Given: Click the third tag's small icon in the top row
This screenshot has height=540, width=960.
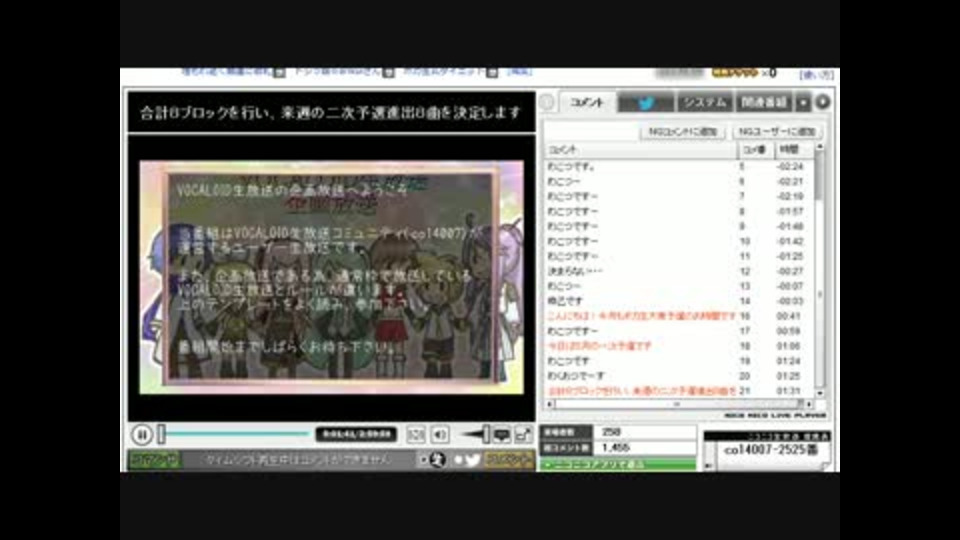Looking at the screenshot, I should click(x=492, y=72).
